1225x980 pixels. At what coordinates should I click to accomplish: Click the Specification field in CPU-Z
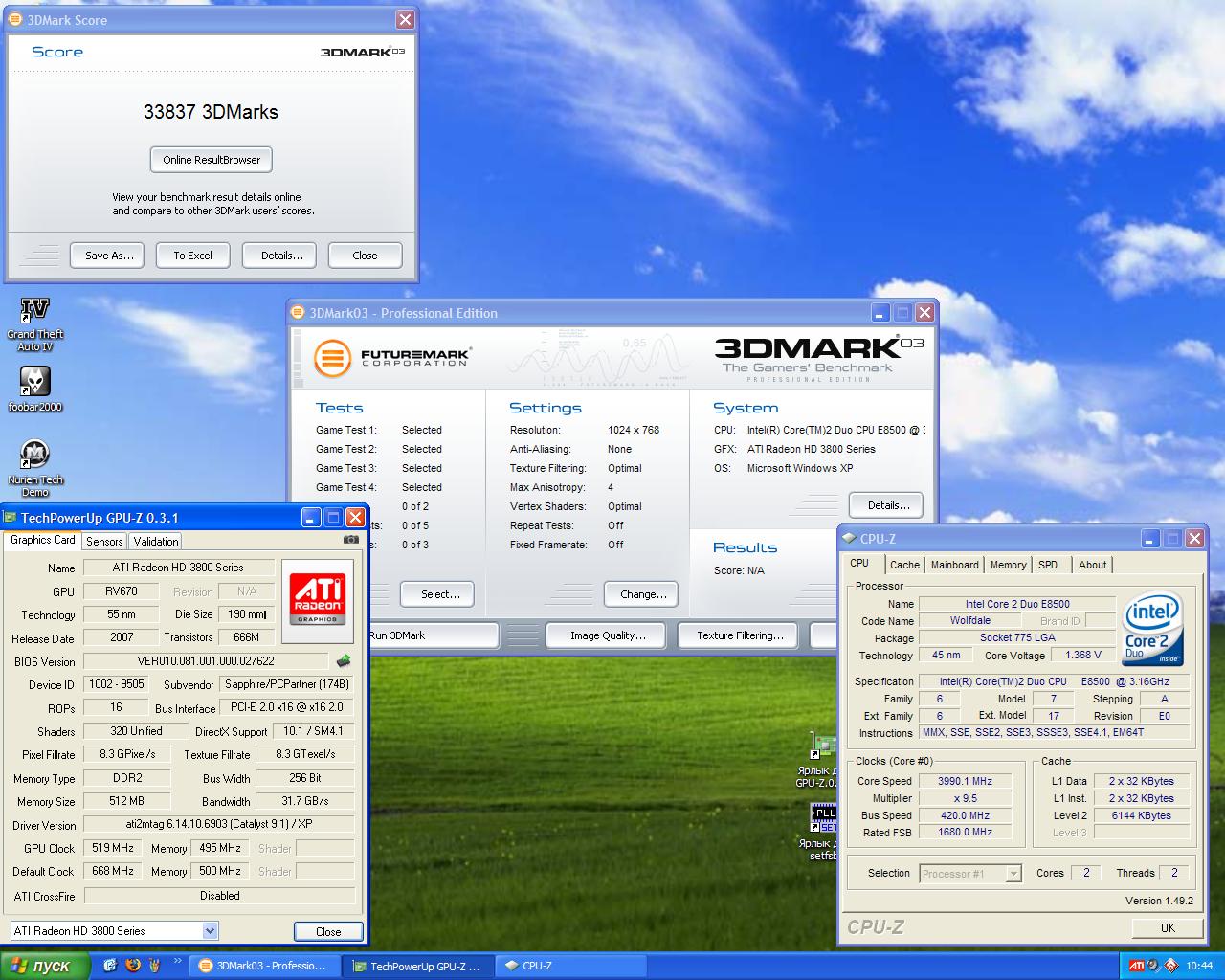pyautogui.click(x=1056, y=681)
